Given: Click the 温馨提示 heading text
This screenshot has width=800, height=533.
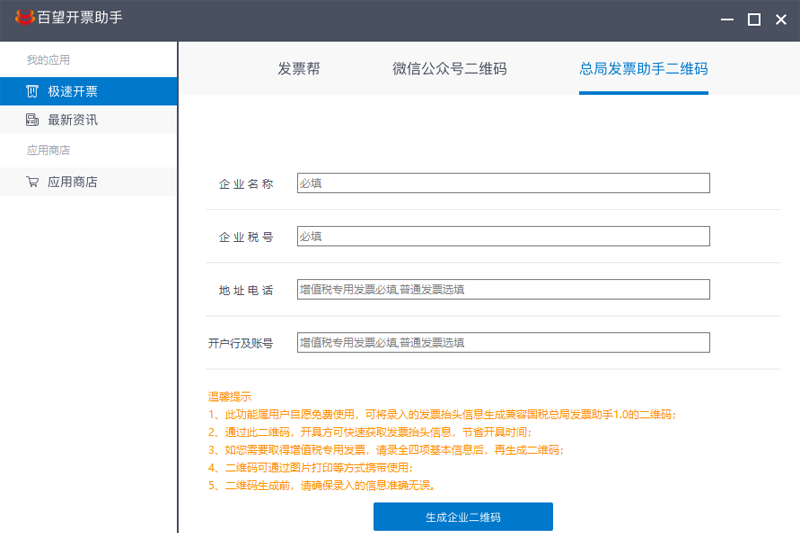Looking at the screenshot, I should pyautogui.click(x=230, y=396).
